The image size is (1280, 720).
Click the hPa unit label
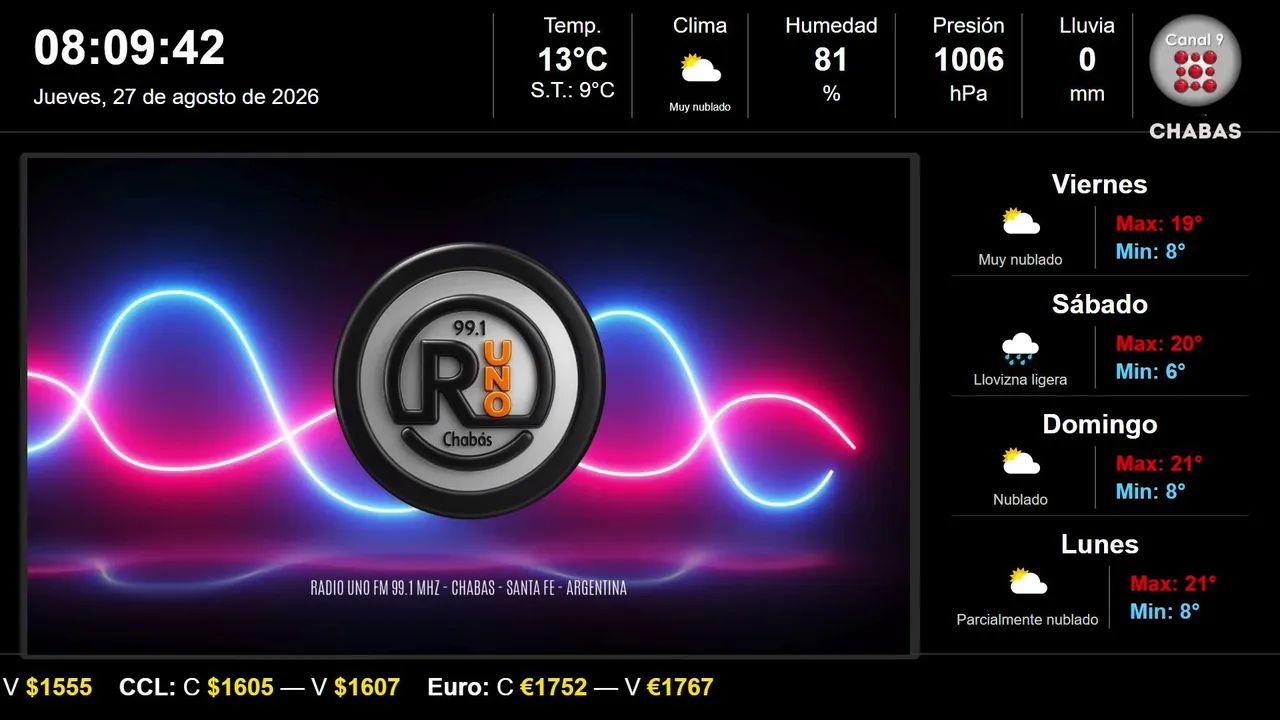click(x=968, y=94)
